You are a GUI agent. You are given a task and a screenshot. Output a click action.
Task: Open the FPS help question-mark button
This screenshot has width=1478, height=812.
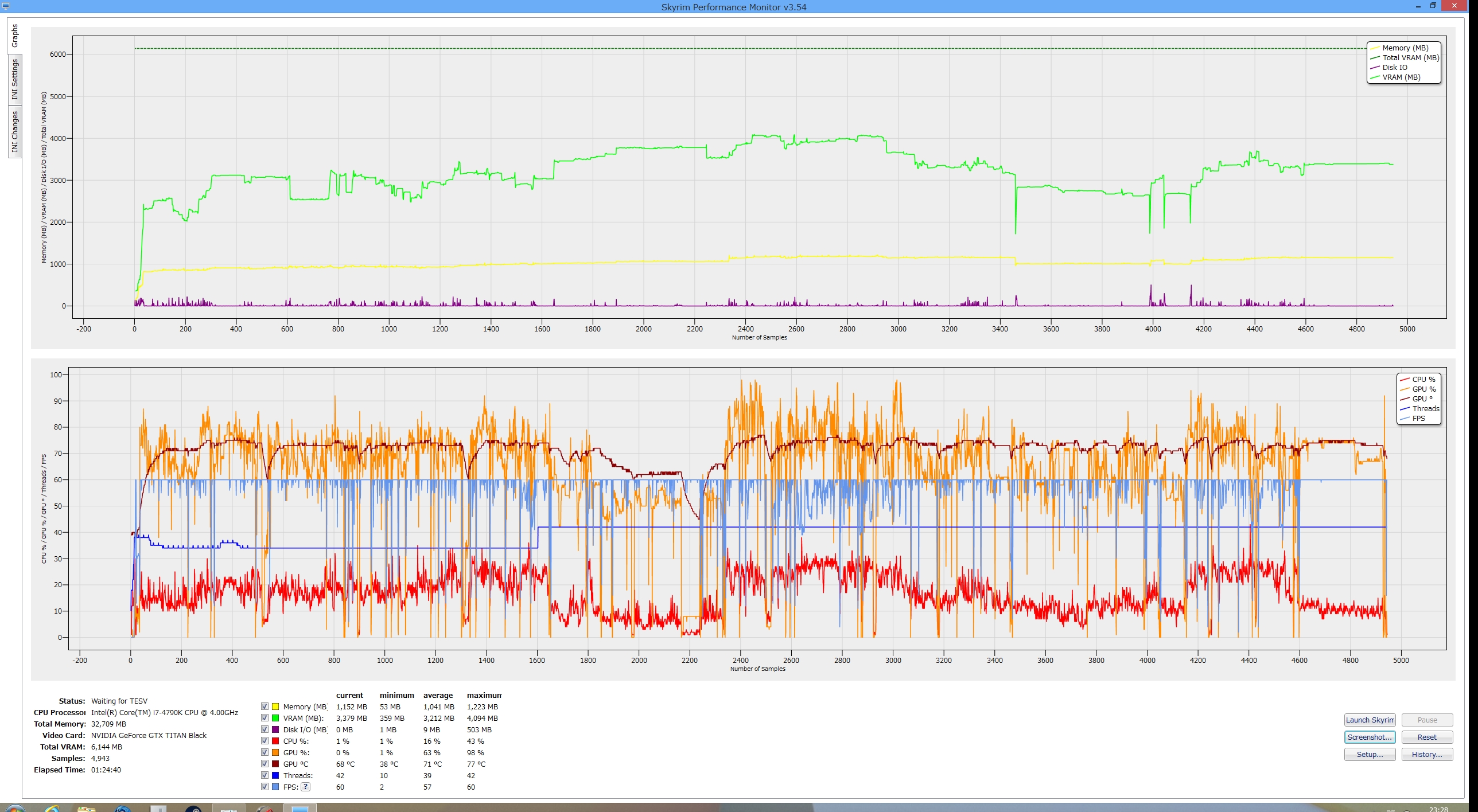pyautogui.click(x=306, y=787)
